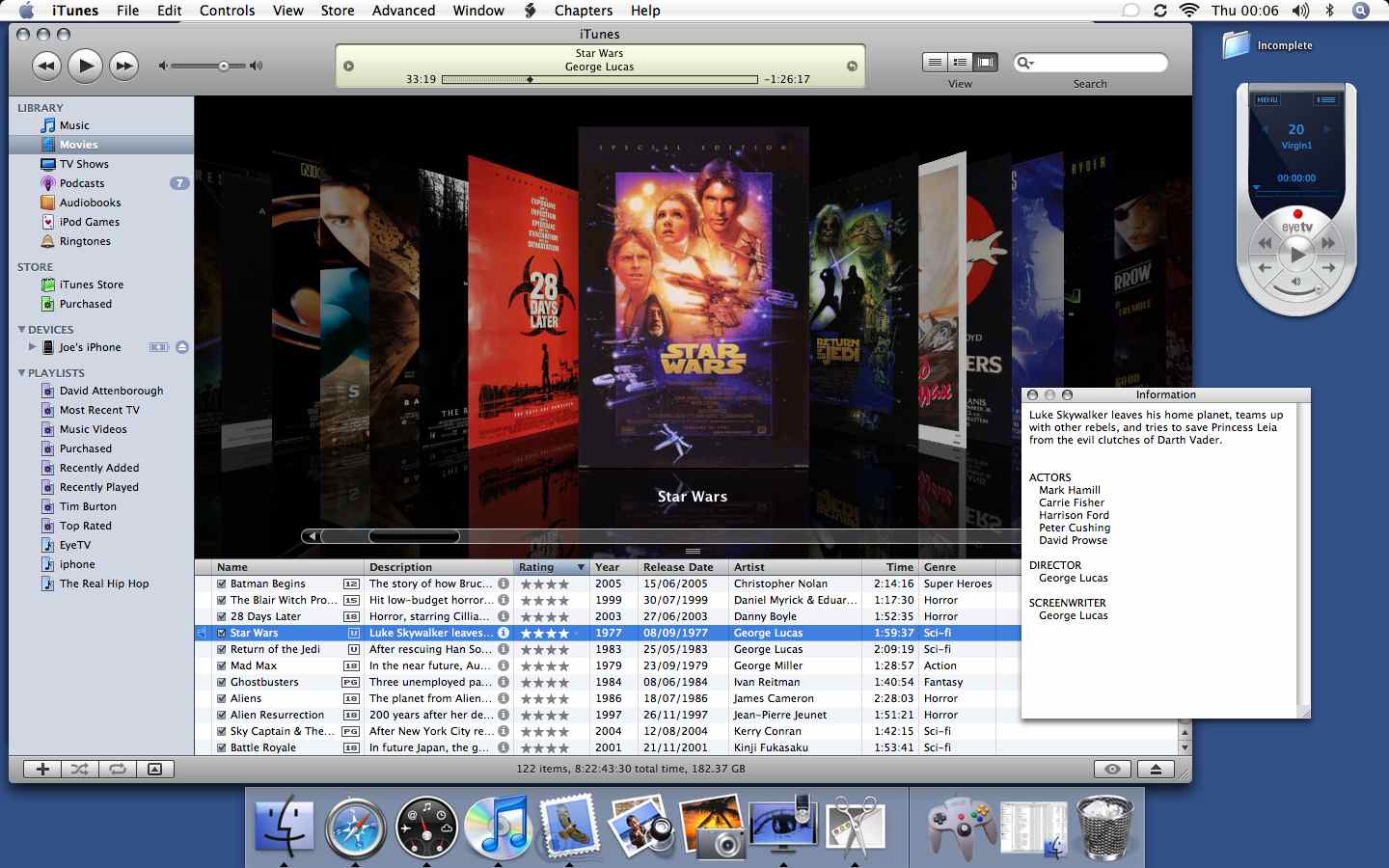Open the Chapters menu

coord(584,11)
